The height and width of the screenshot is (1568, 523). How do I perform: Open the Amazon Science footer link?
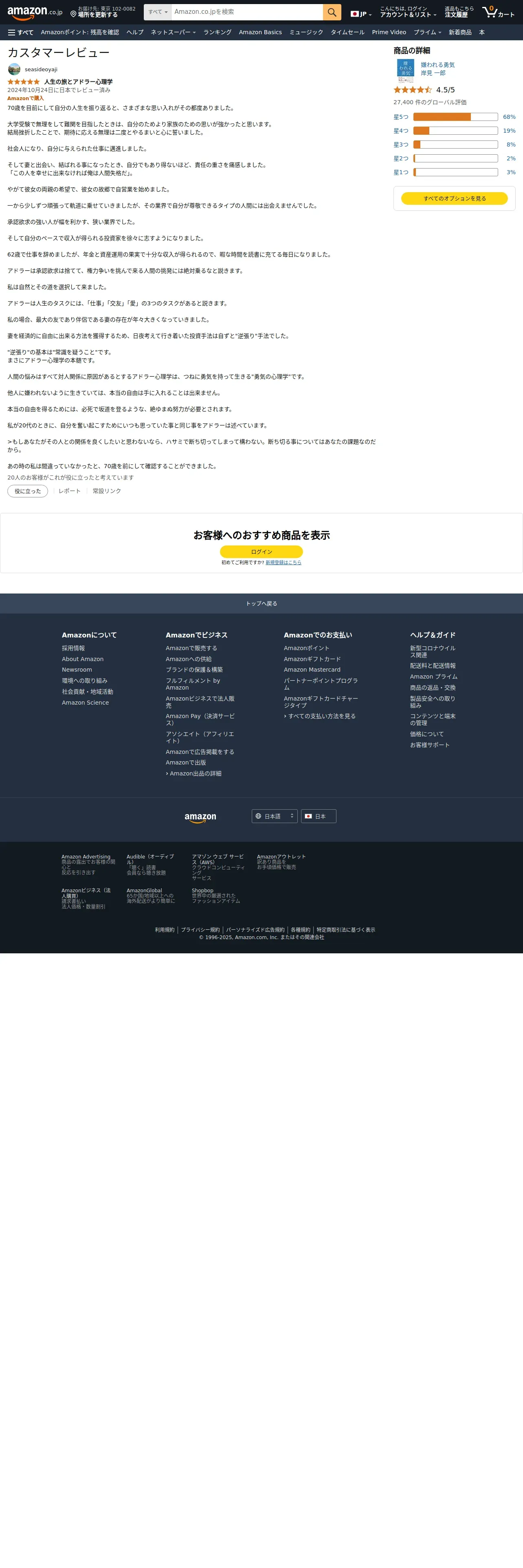85,703
